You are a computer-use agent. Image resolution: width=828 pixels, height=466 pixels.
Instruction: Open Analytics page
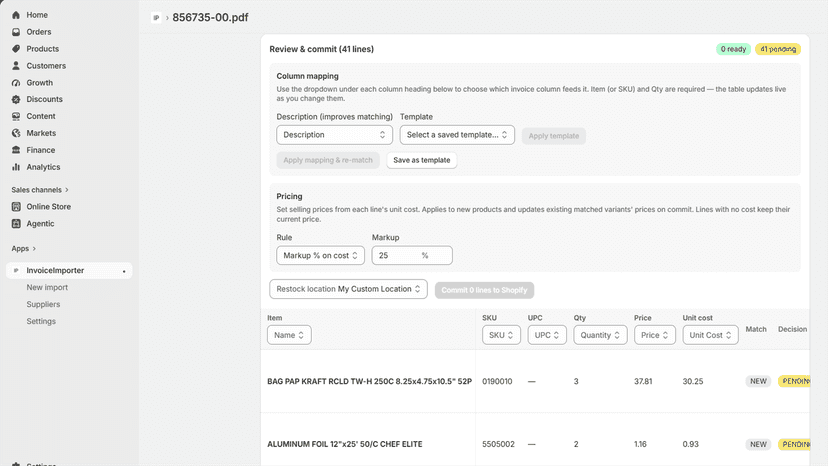coord(43,167)
